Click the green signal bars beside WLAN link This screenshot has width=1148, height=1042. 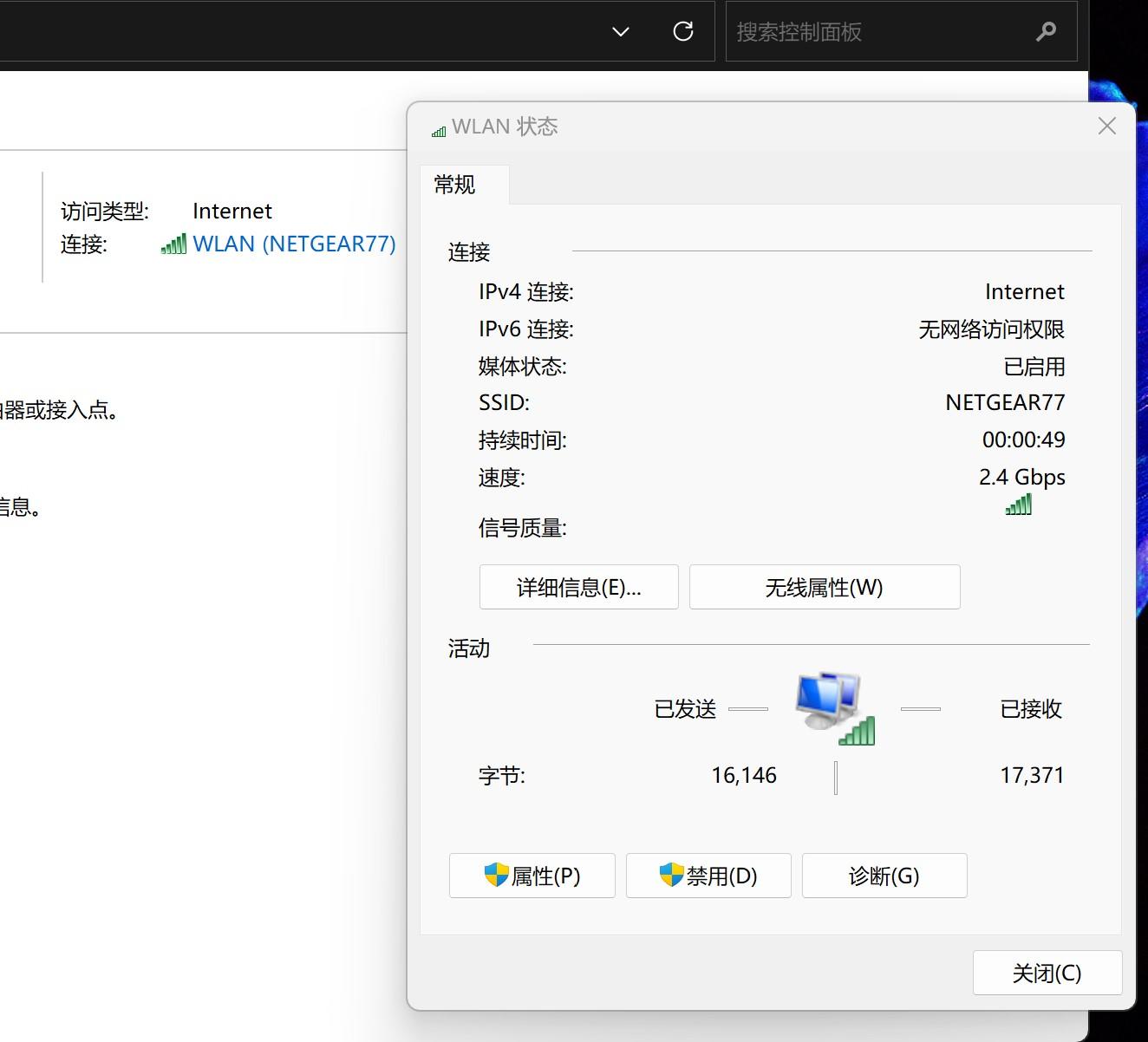pyautogui.click(x=173, y=244)
